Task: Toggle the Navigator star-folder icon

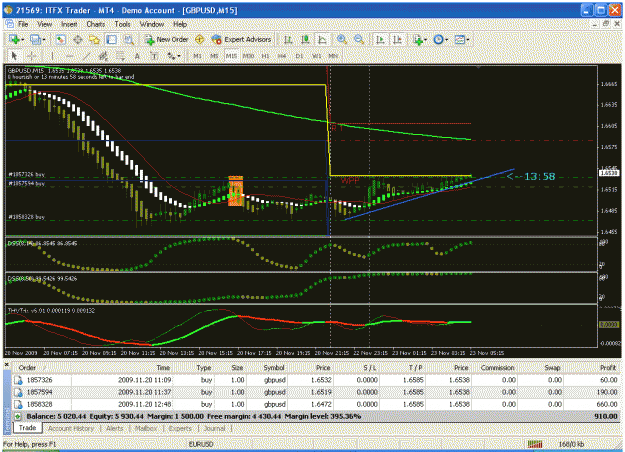Action: click(94, 39)
